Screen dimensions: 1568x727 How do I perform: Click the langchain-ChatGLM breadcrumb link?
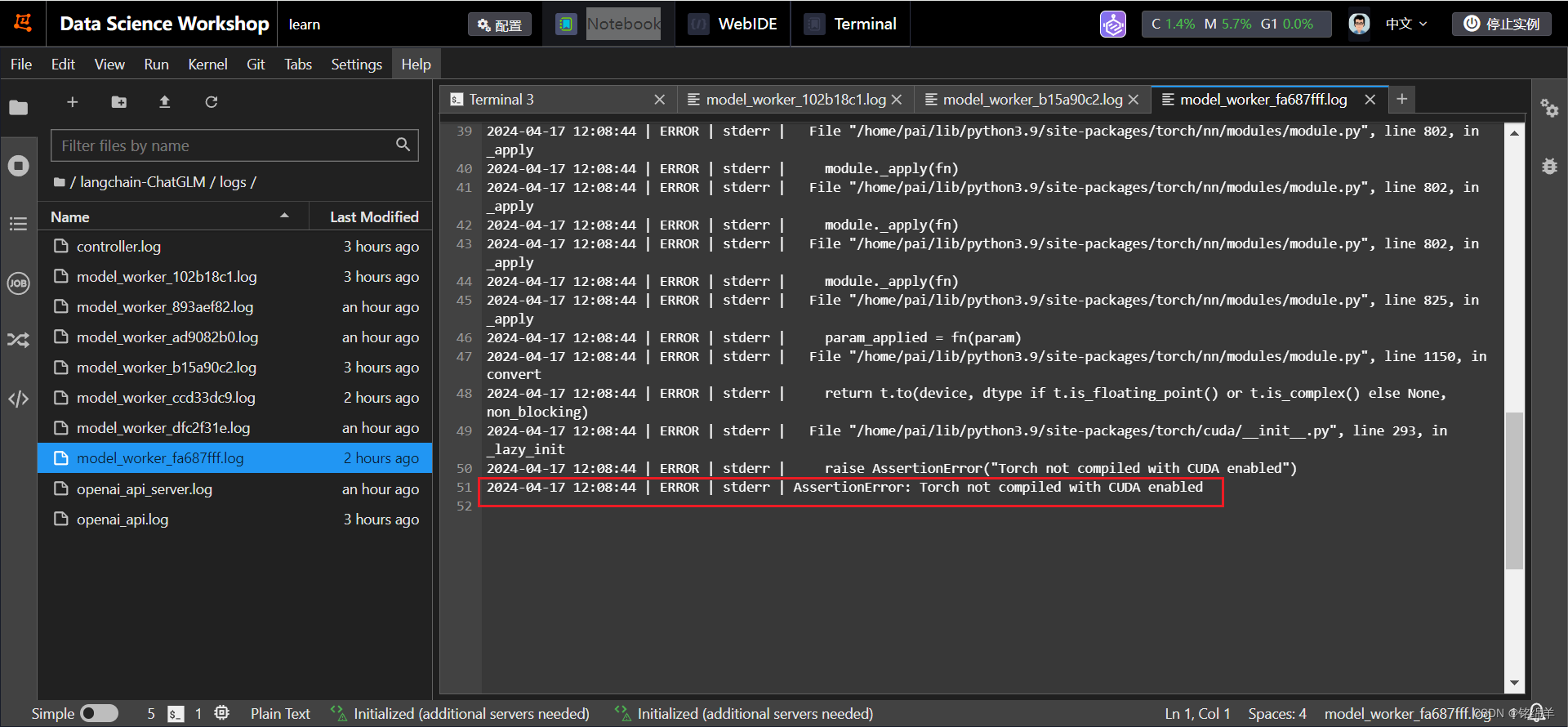143,182
